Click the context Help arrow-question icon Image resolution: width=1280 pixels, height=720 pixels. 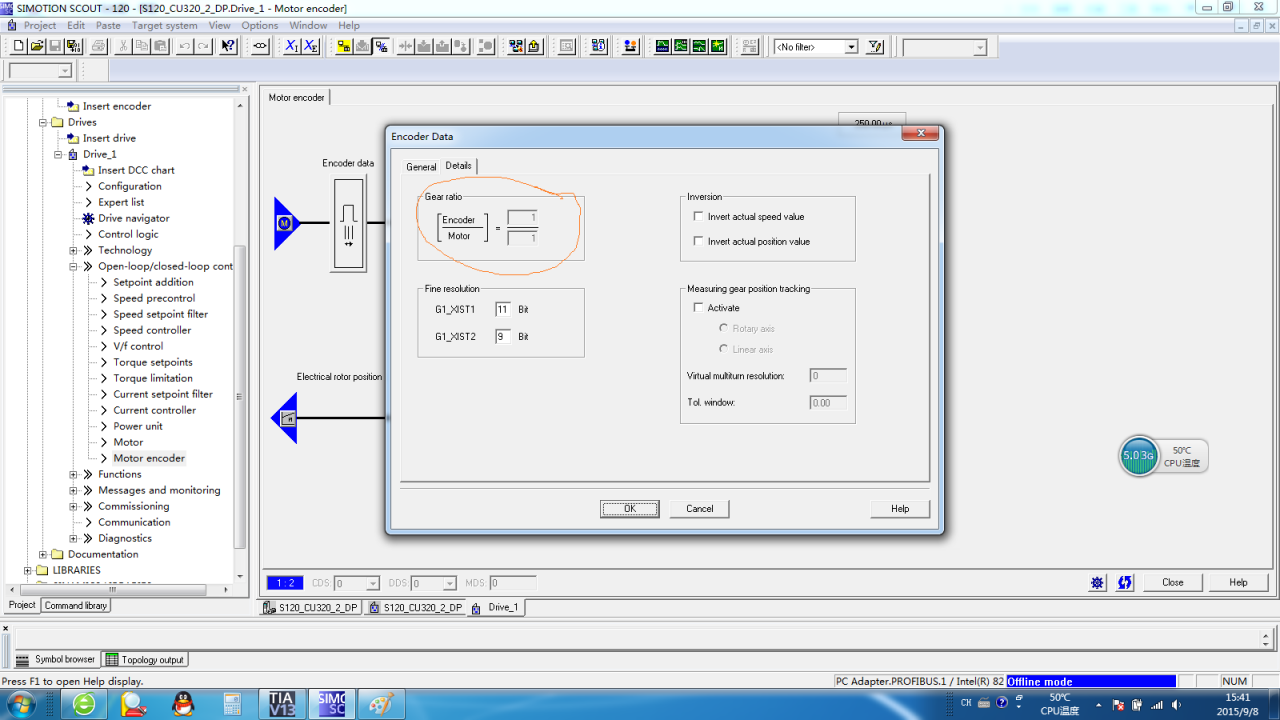pos(228,46)
